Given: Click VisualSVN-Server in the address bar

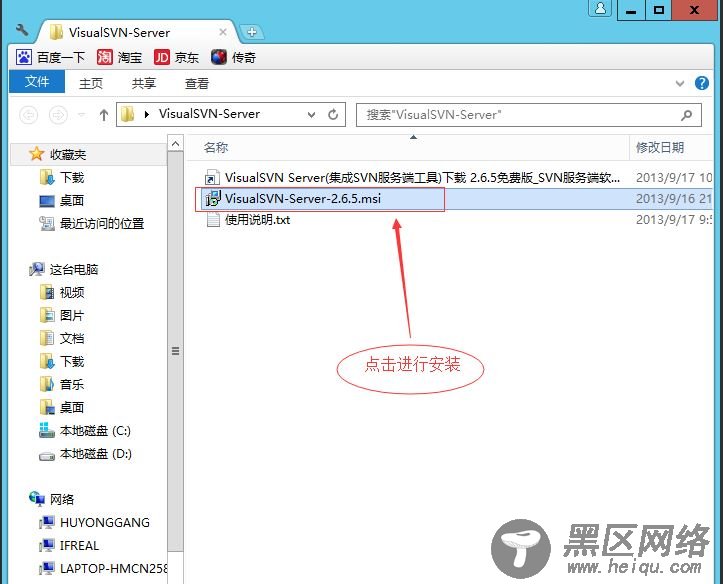Looking at the screenshot, I should pos(209,114).
